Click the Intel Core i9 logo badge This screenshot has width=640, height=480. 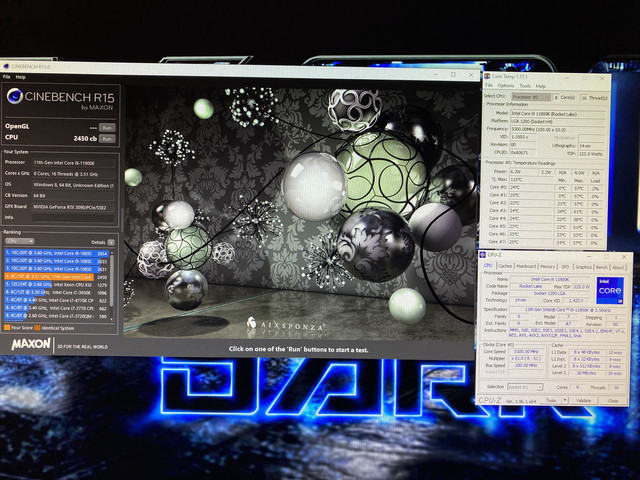click(x=610, y=291)
